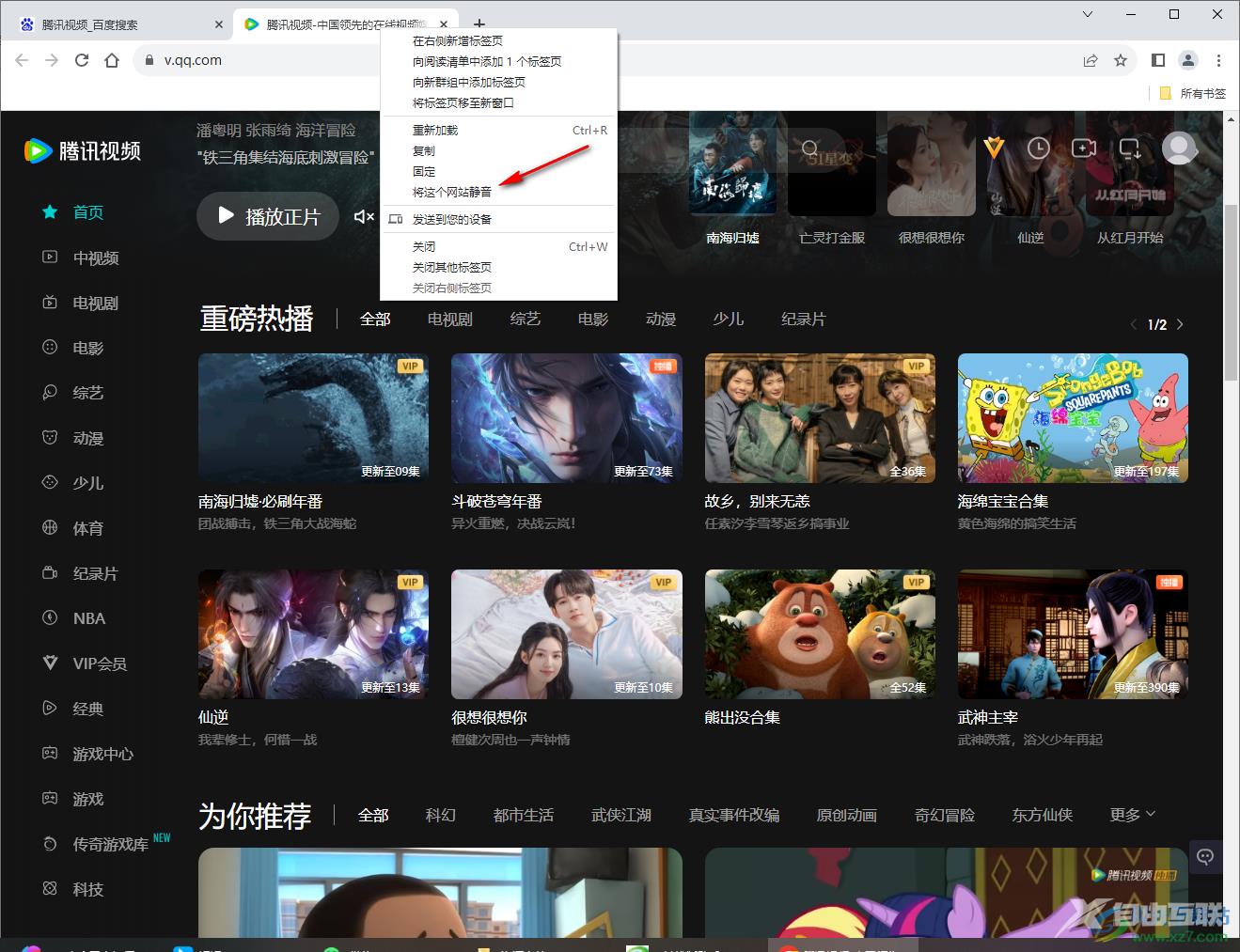Viewport: 1240px width, 952px height.
Task: Open the NBA sidebar section
Action: 74,618
